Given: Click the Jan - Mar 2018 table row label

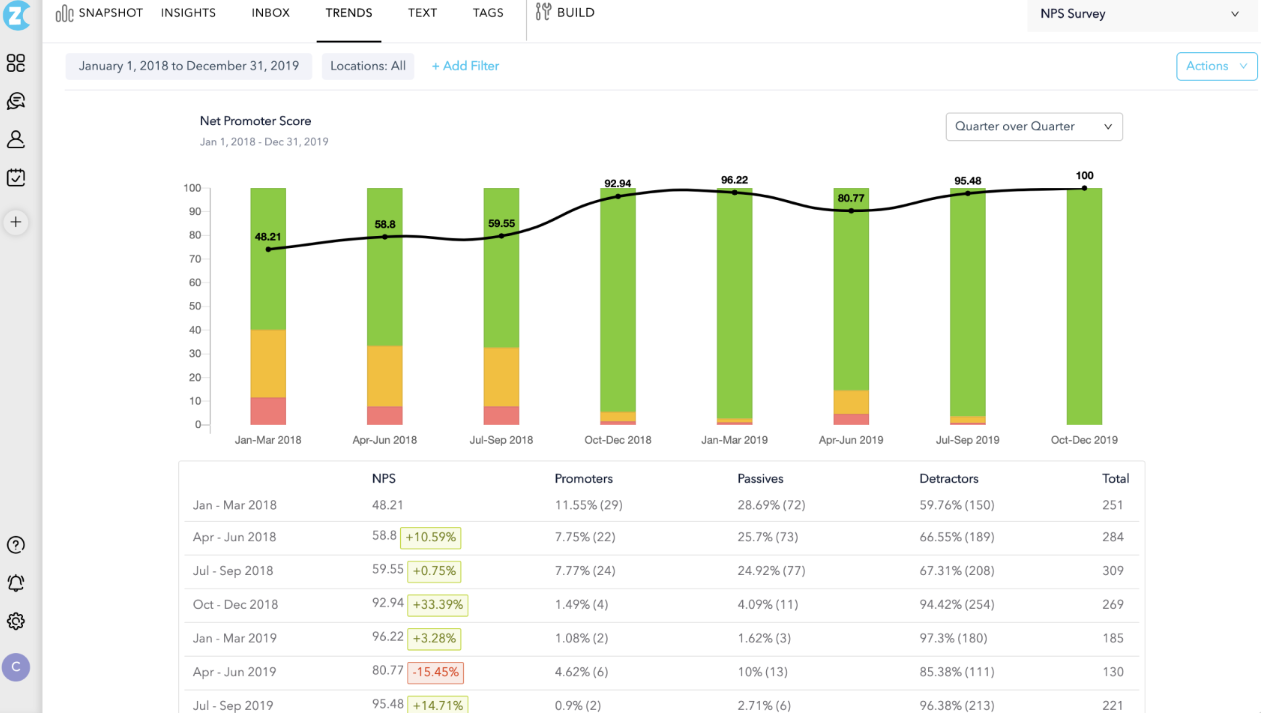Looking at the screenshot, I should (235, 506).
